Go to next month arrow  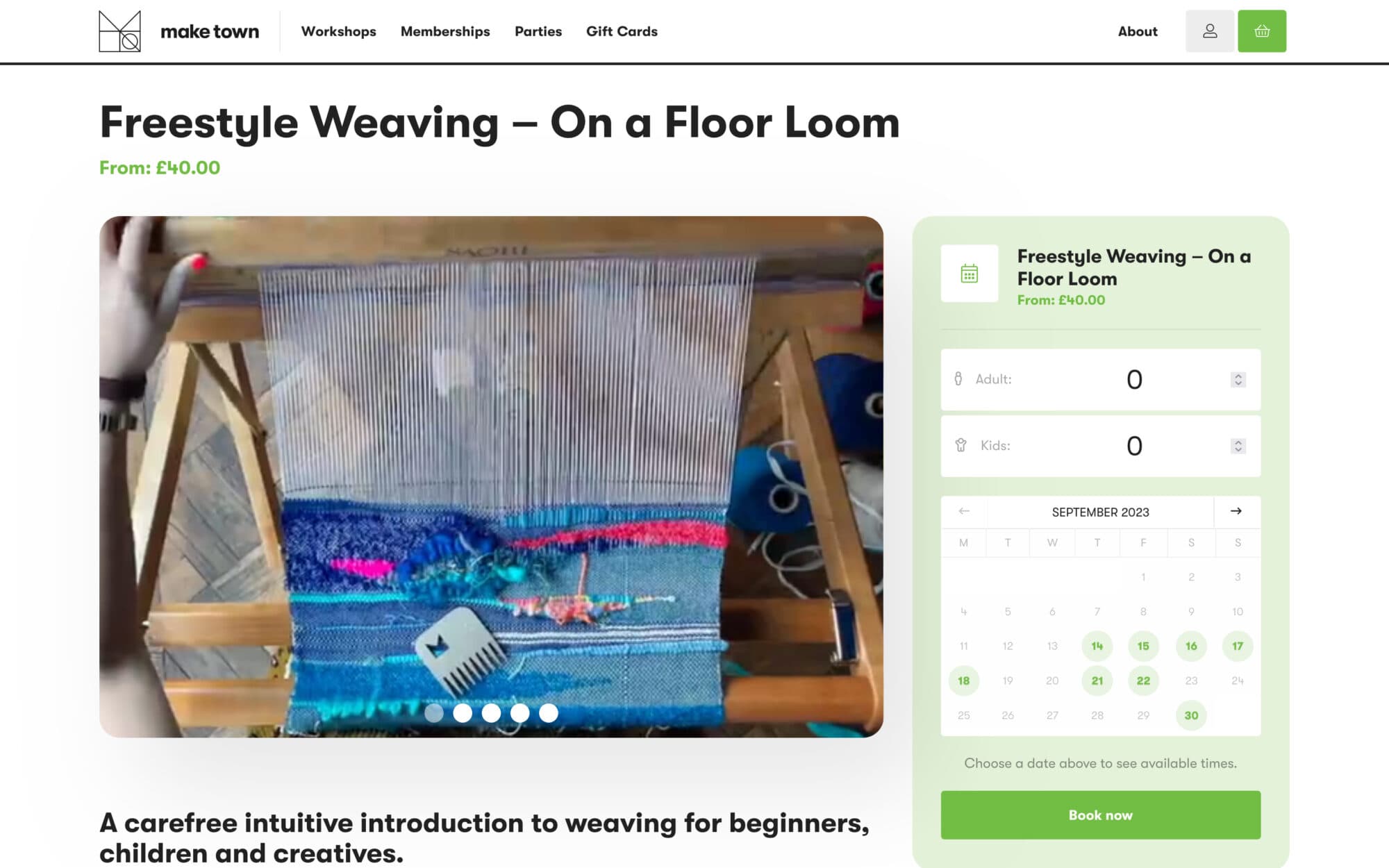[1236, 511]
